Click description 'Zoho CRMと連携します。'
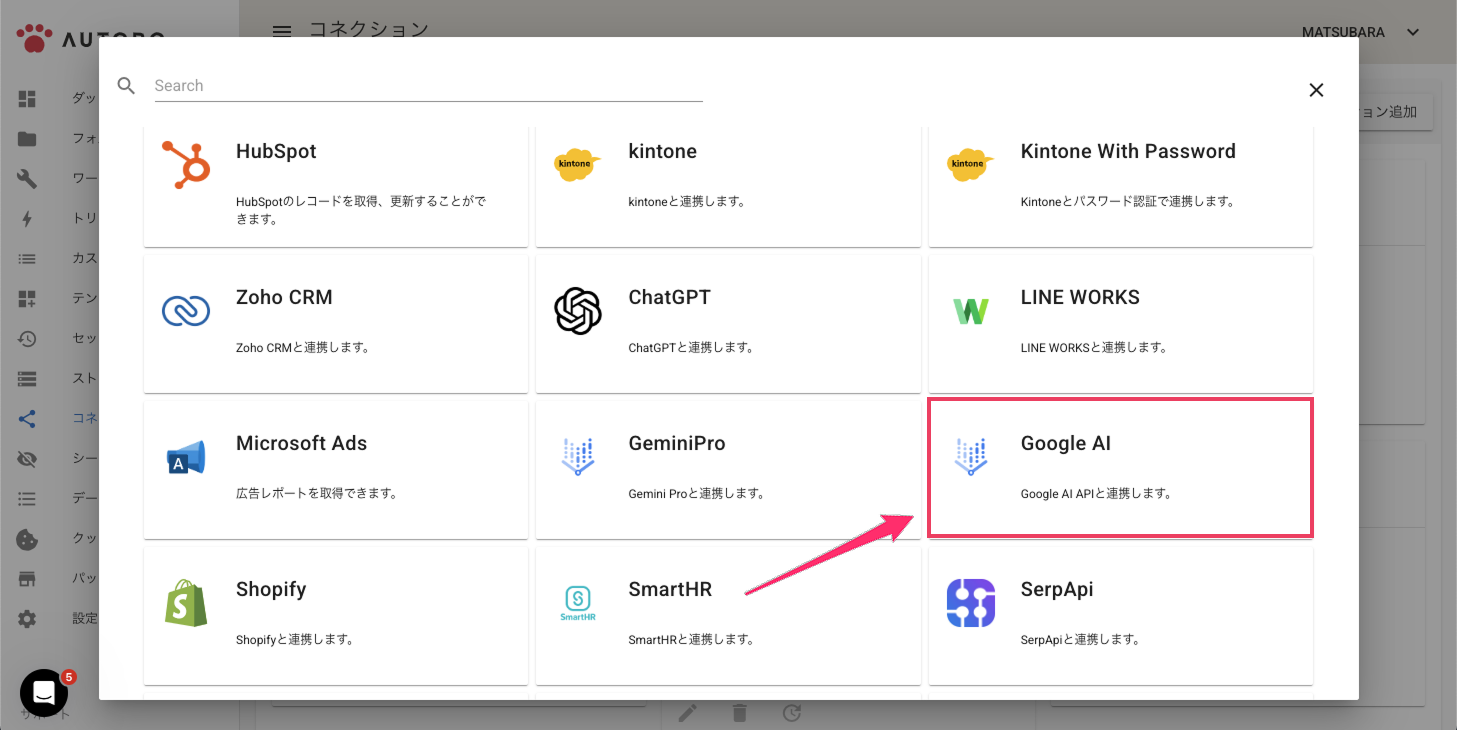This screenshot has width=1457, height=730. (x=302, y=348)
